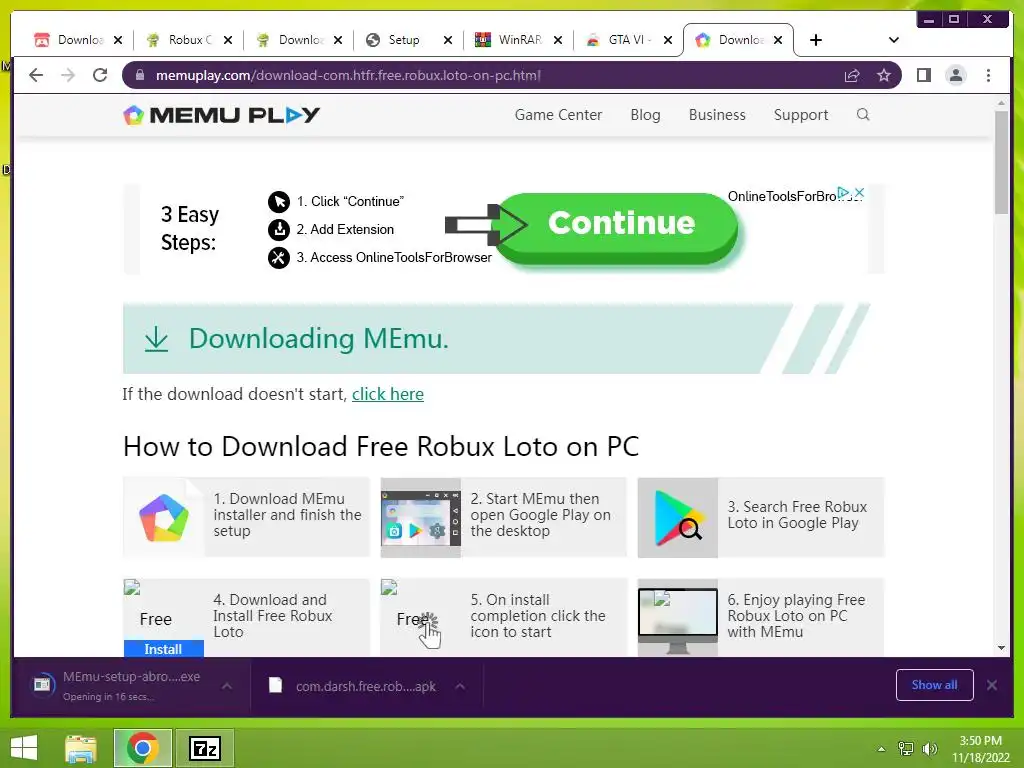Click the Google Play search icon in step 3
1024x768 pixels.
point(678,517)
